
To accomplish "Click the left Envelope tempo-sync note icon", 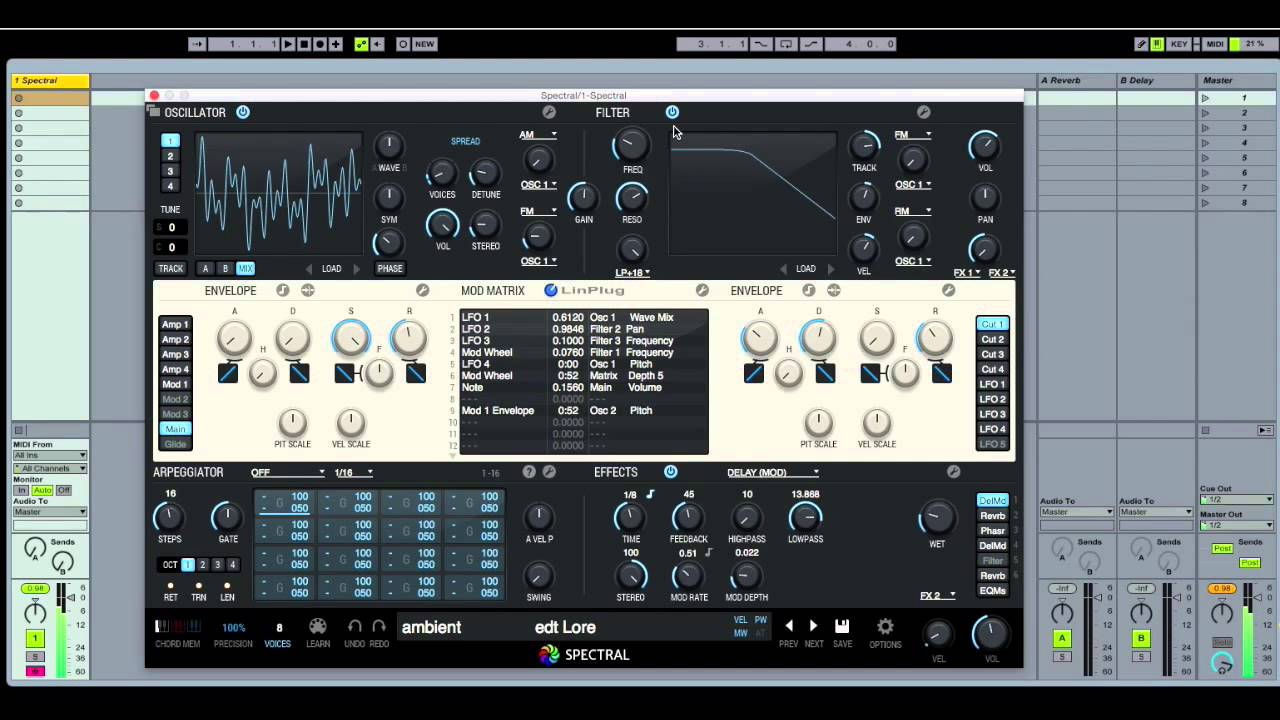I will [x=283, y=290].
